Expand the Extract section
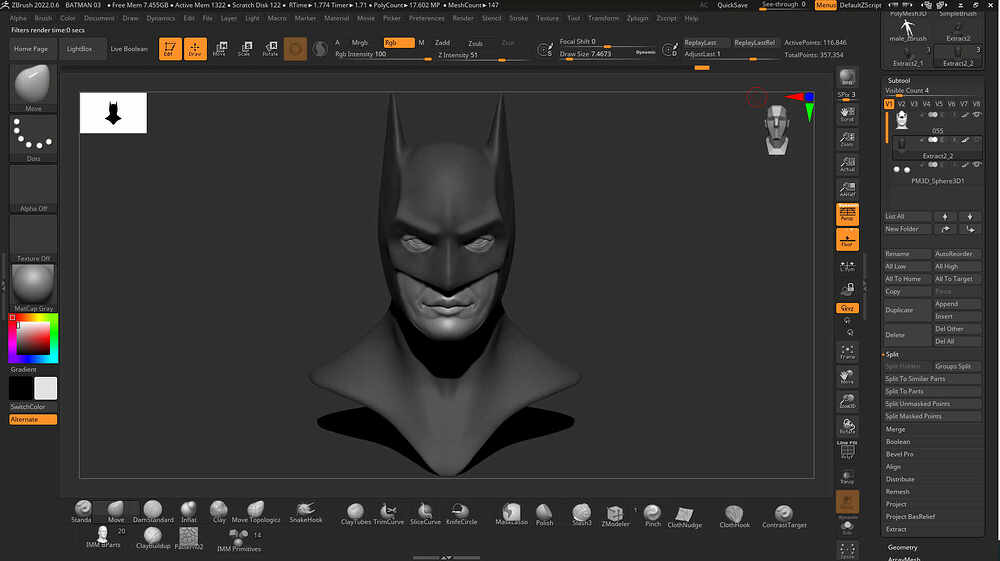Viewport: 1000px width, 561px height. pos(896,529)
